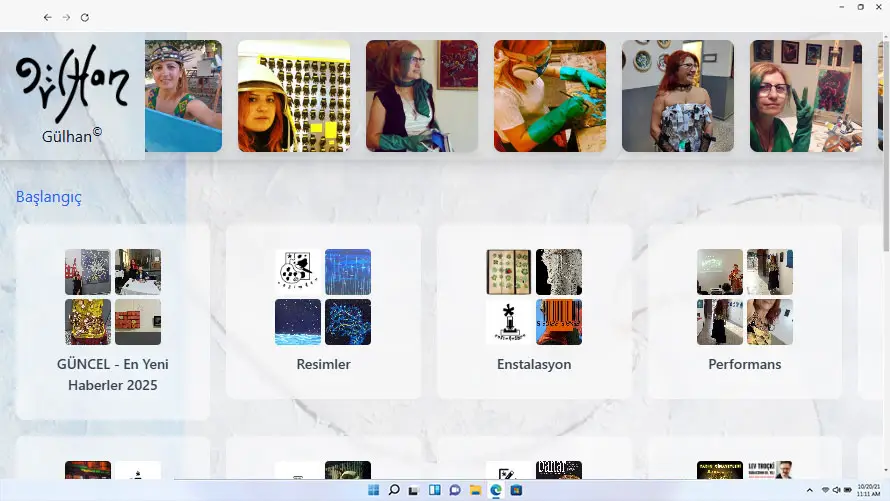Open taskbar Search magnifier icon
The image size is (890, 501).
point(394,490)
